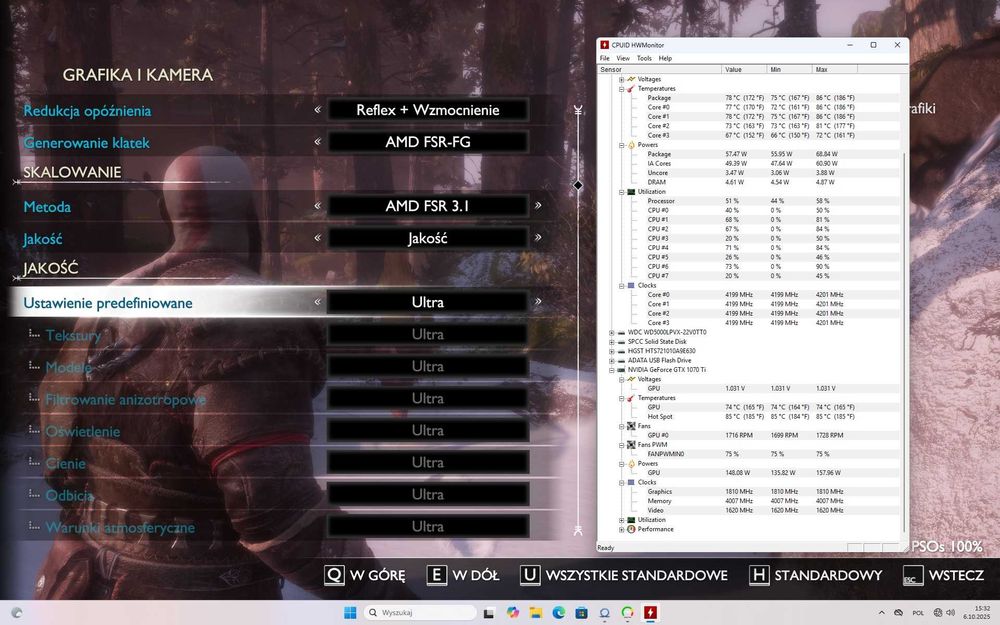Click the game settings scrollbar diamond handle
This screenshot has height=625, width=1000.
point(578,185)
